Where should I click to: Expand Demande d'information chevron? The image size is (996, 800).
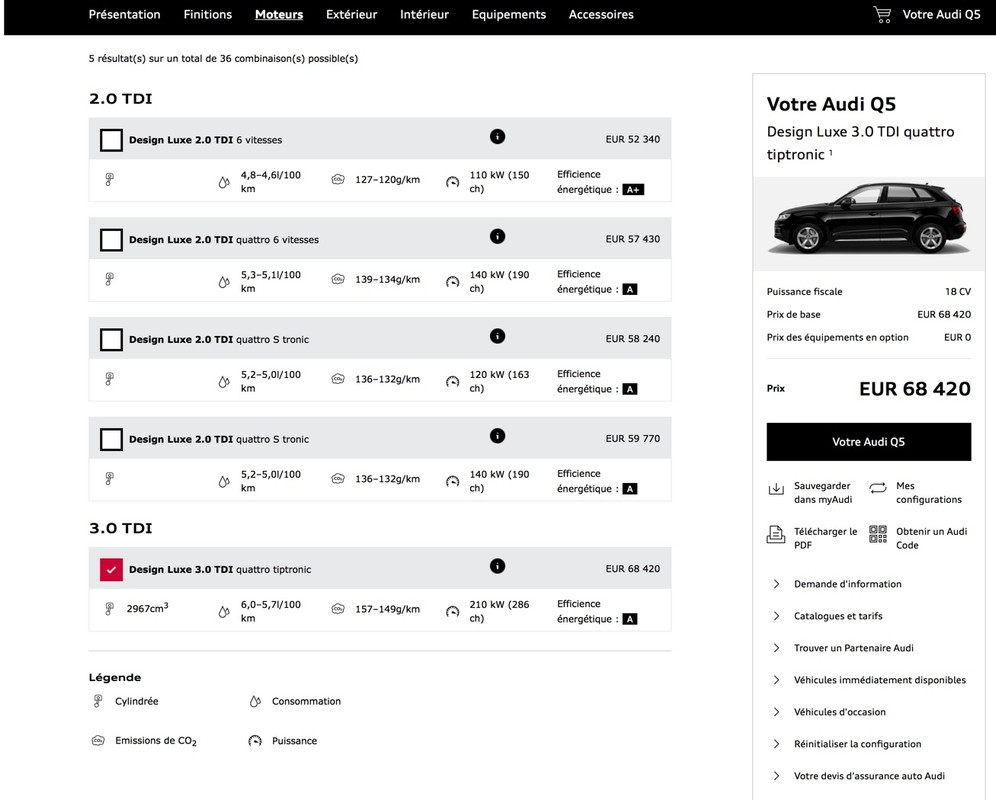pyautogui.click(x=776, y=584)
